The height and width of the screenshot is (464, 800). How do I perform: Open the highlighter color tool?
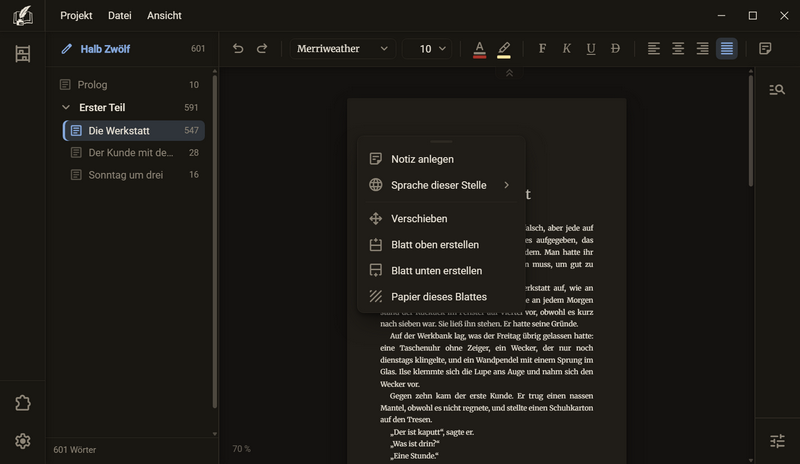pos(504,50)
